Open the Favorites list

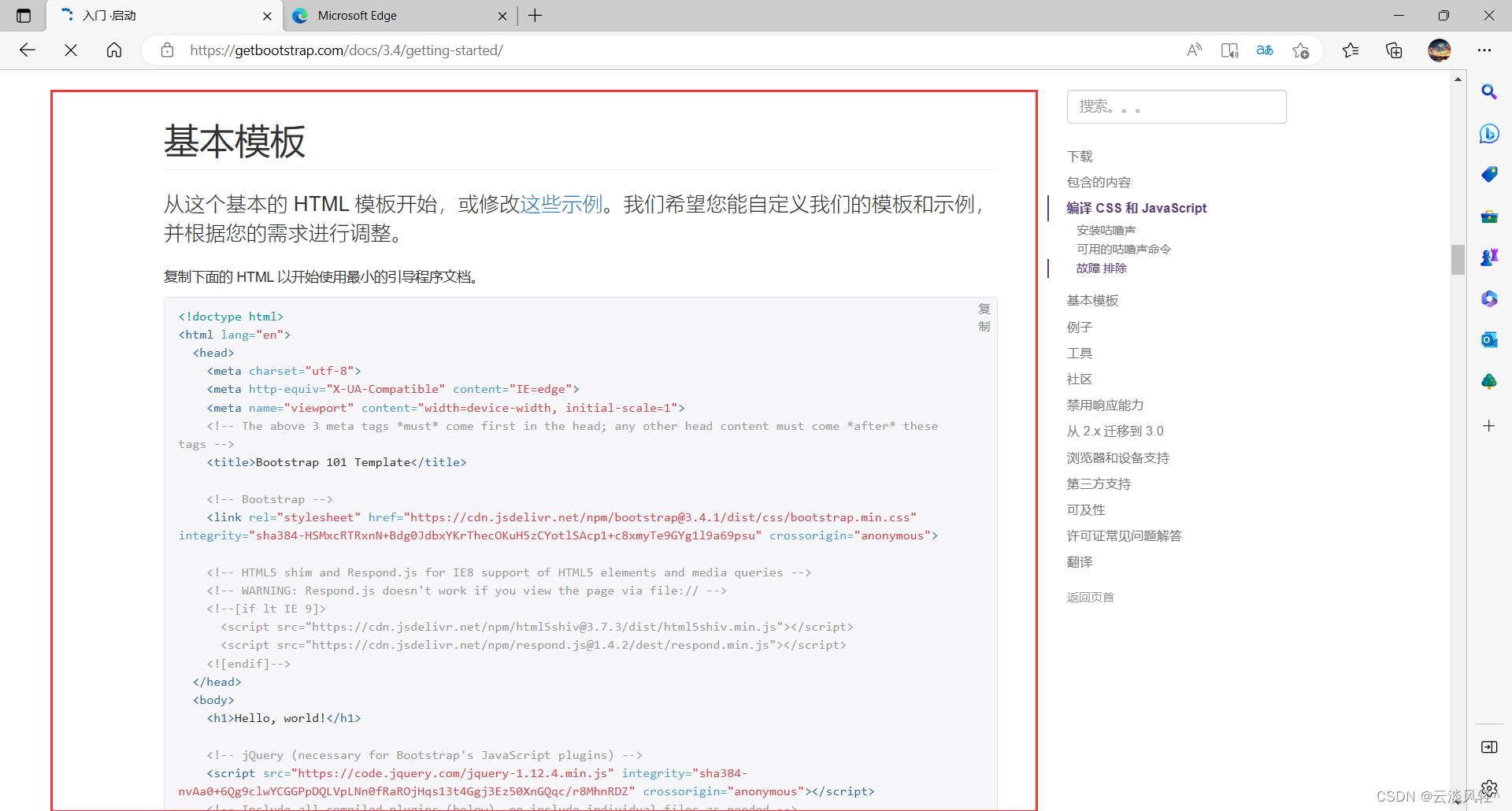pos(1351,50)
